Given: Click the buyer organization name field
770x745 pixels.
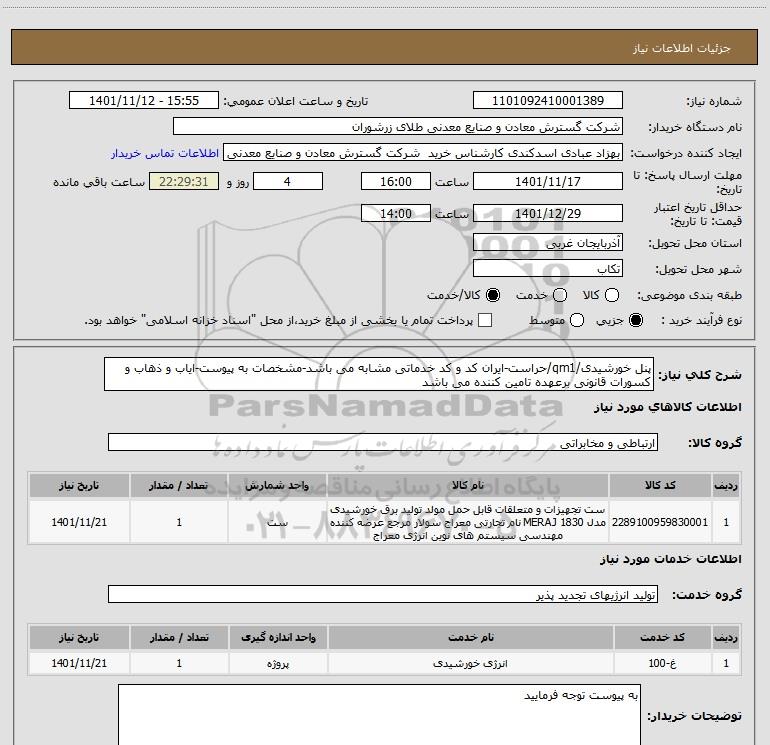Looking at the screenshot, I should pyautogui.click(x=398, y=127).
